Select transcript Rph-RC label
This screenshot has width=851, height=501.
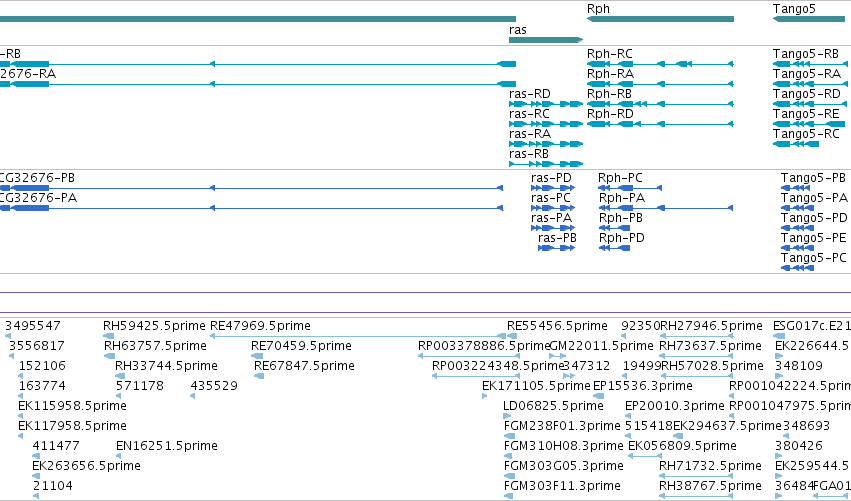609,54
